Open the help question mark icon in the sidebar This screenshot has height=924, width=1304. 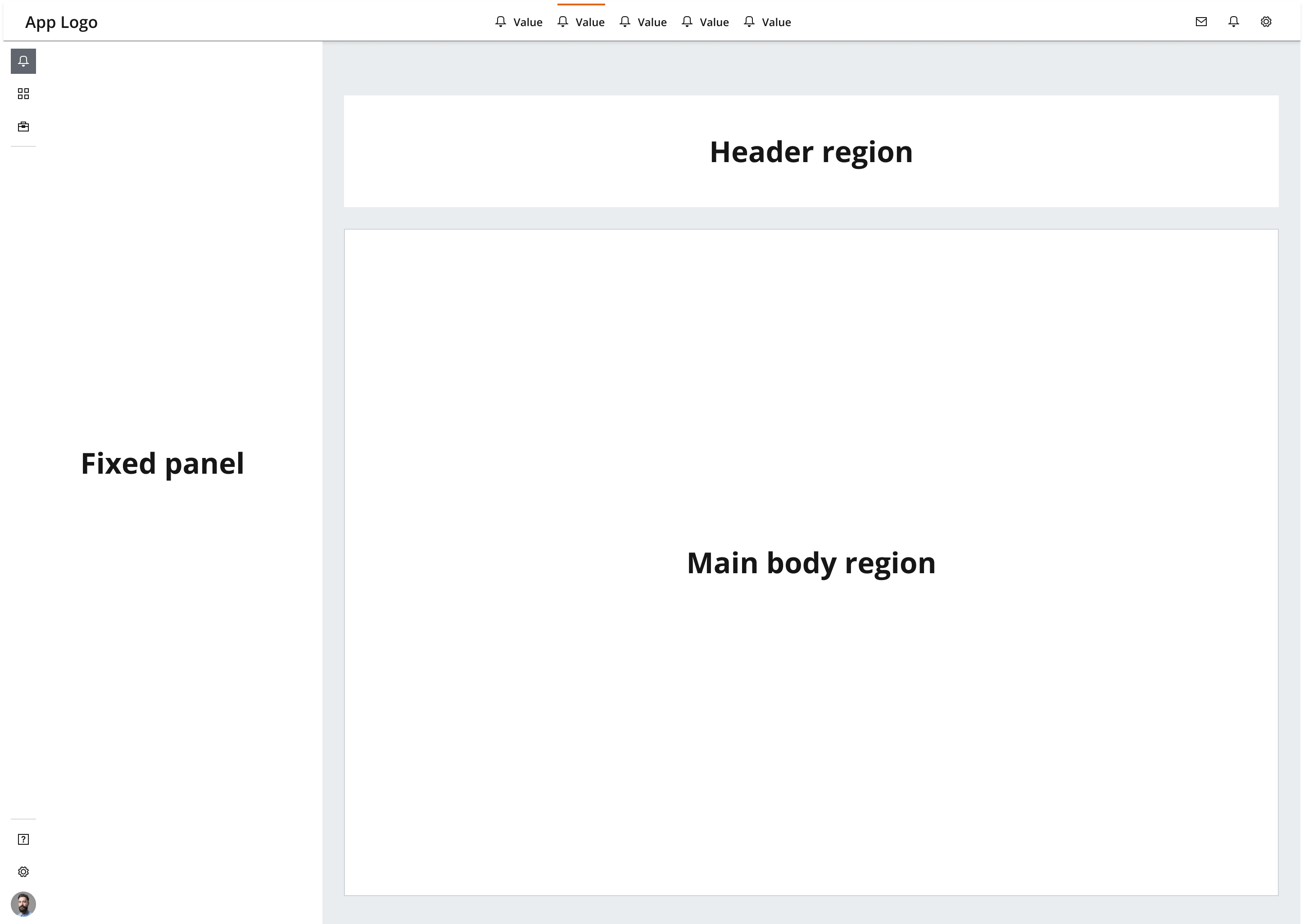pos(23,839)
